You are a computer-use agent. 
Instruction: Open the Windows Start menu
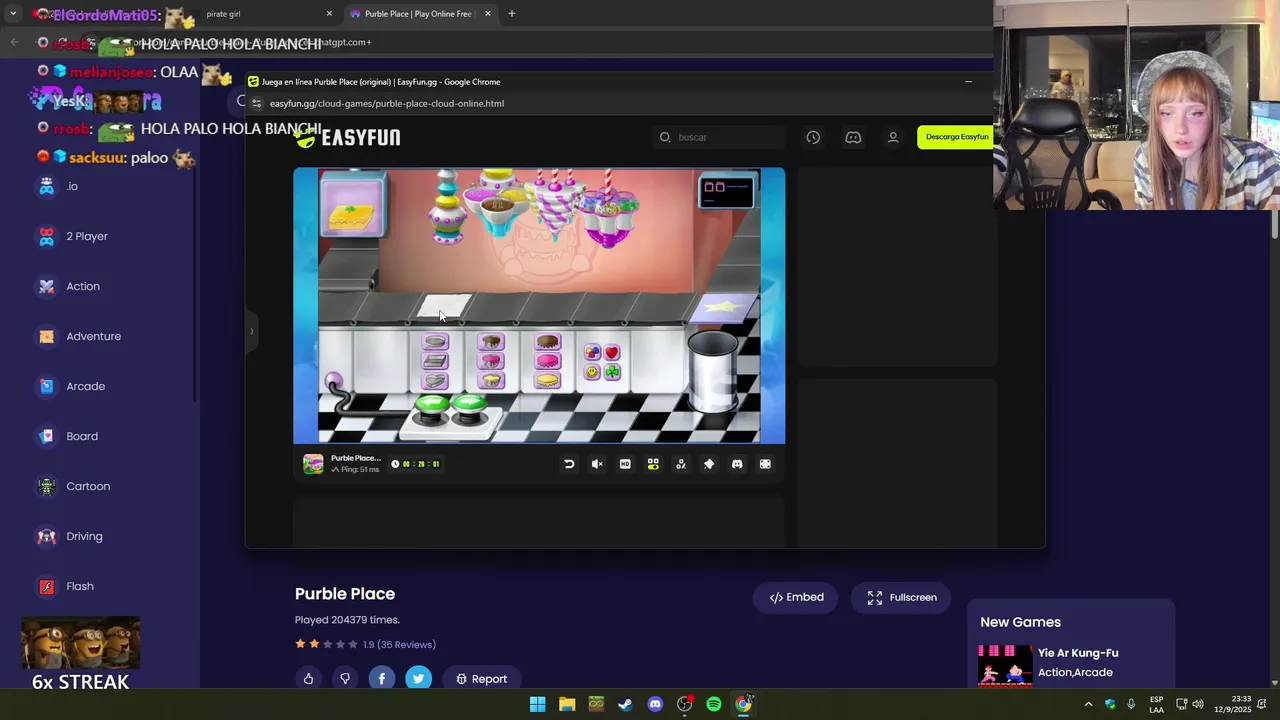537,704
